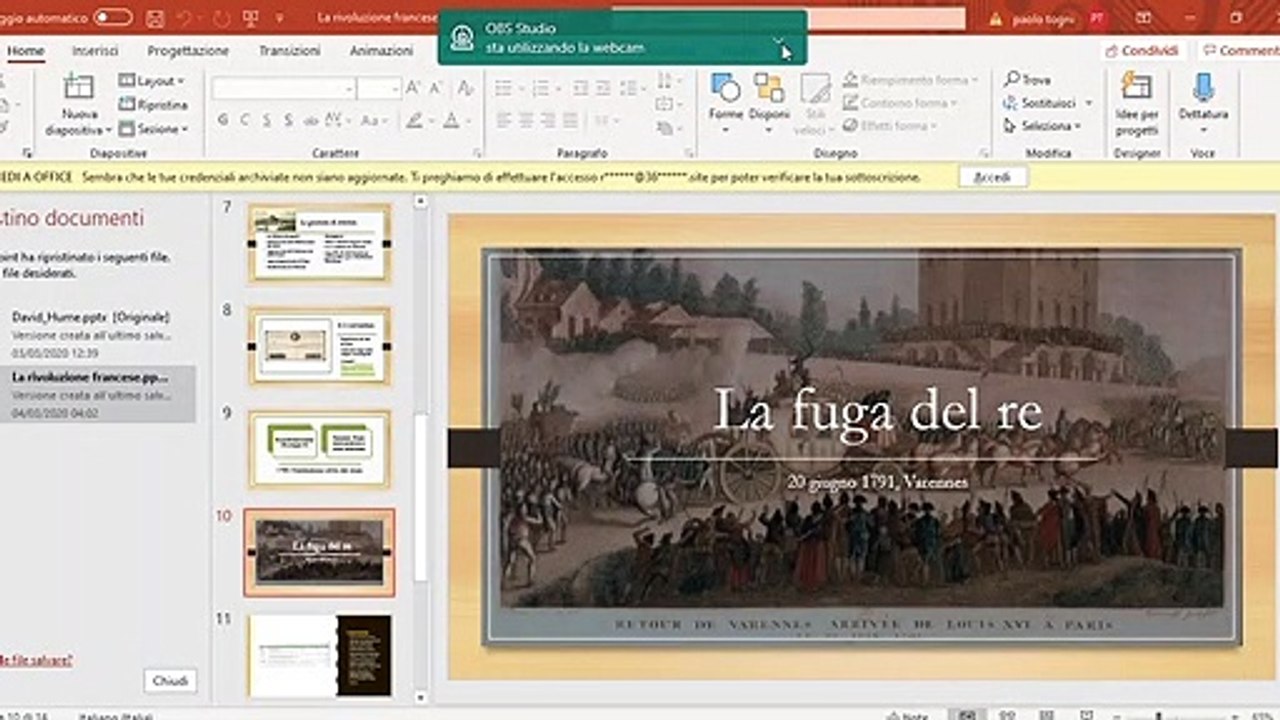
Task: Switch to the Home ribbon tab
Action: point(26,51)
